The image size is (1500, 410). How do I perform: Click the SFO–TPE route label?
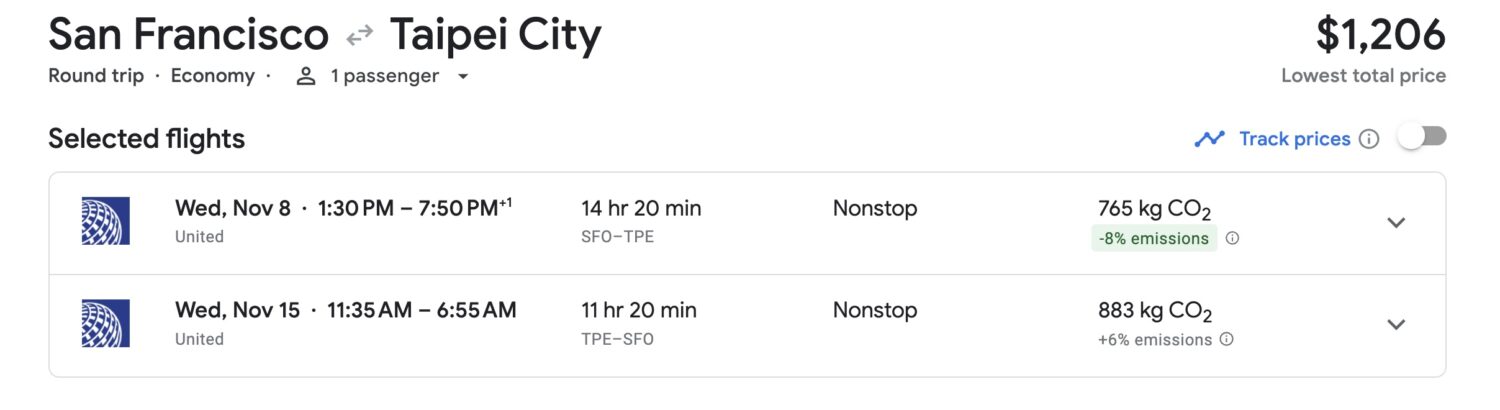pyautogui.click(x=617, y=237)
